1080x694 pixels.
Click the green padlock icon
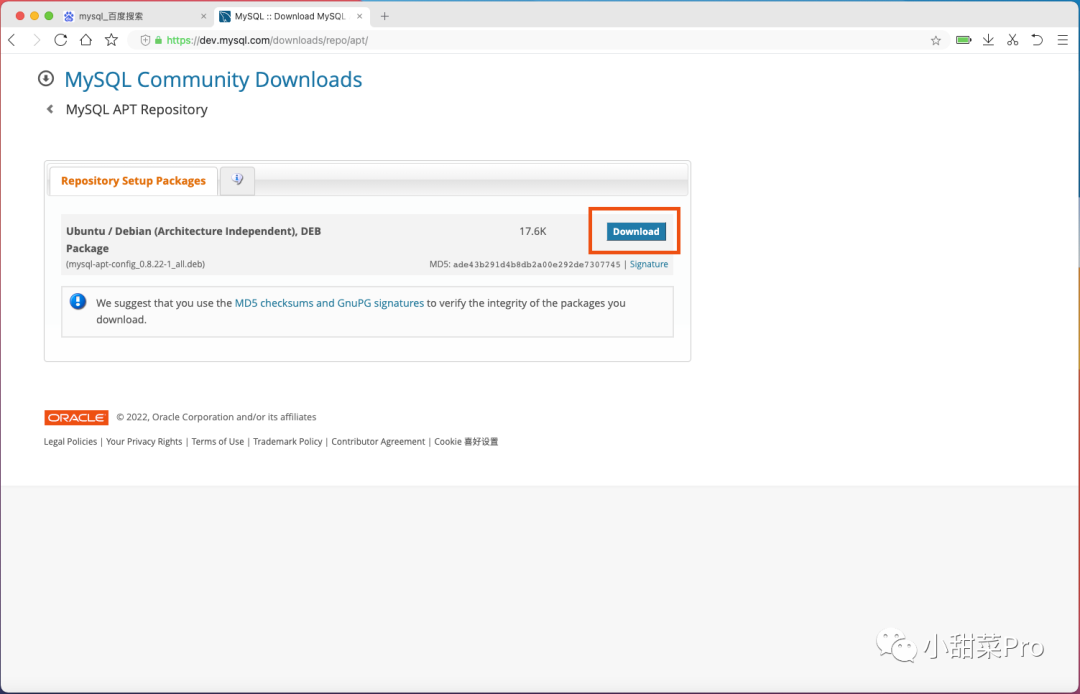158,40
